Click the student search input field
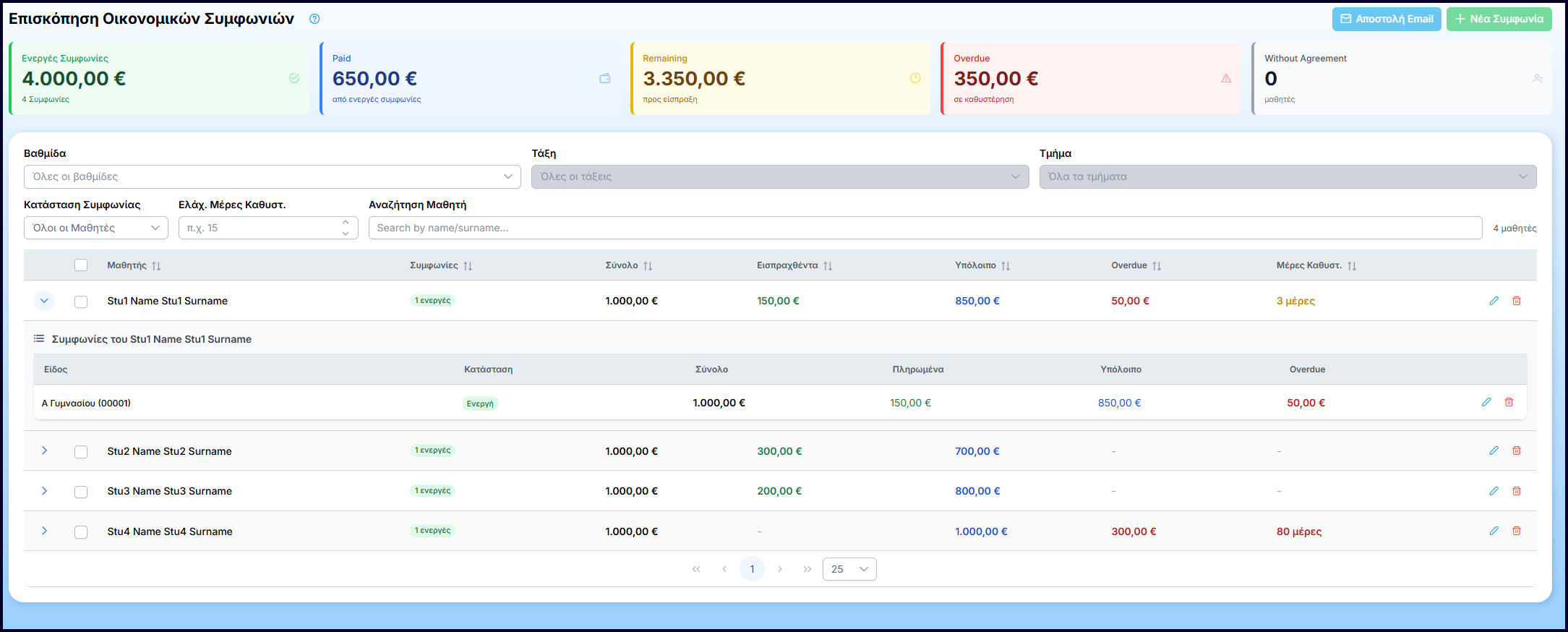 925,228
